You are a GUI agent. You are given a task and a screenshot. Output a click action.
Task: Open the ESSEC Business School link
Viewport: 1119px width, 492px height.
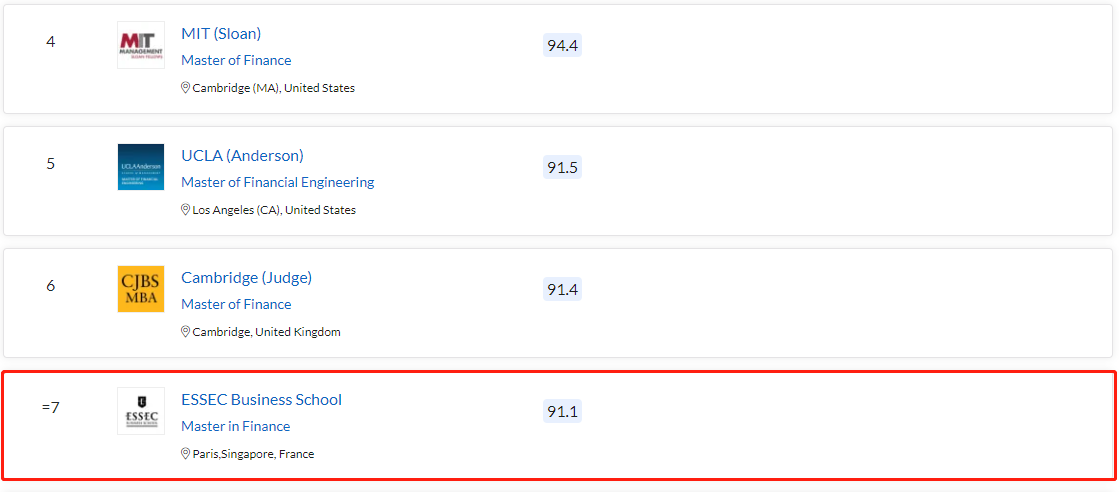pyautogui.click(x=261, y=400)
